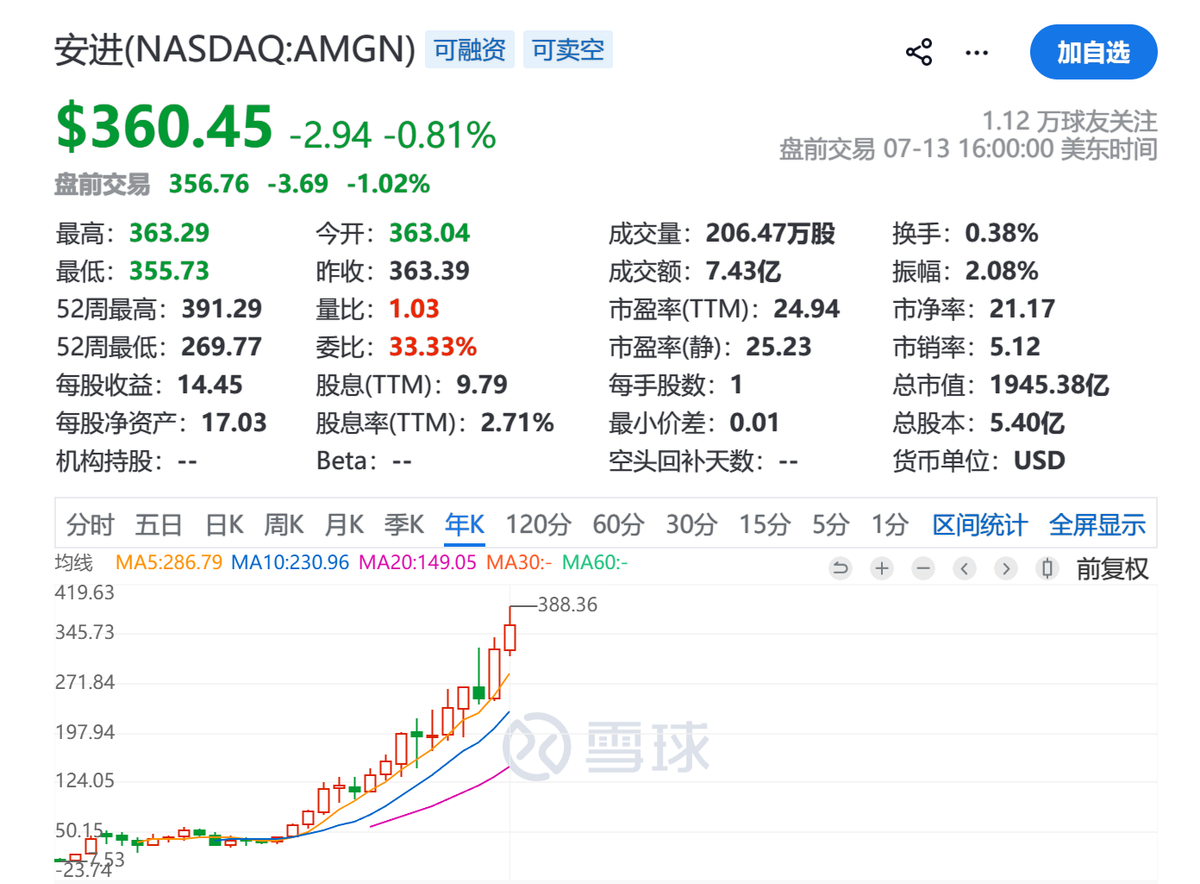Click the 1.12 万球友关注 followers text
Screen dimensions: 1200x884
click(x=1070, y=122)
